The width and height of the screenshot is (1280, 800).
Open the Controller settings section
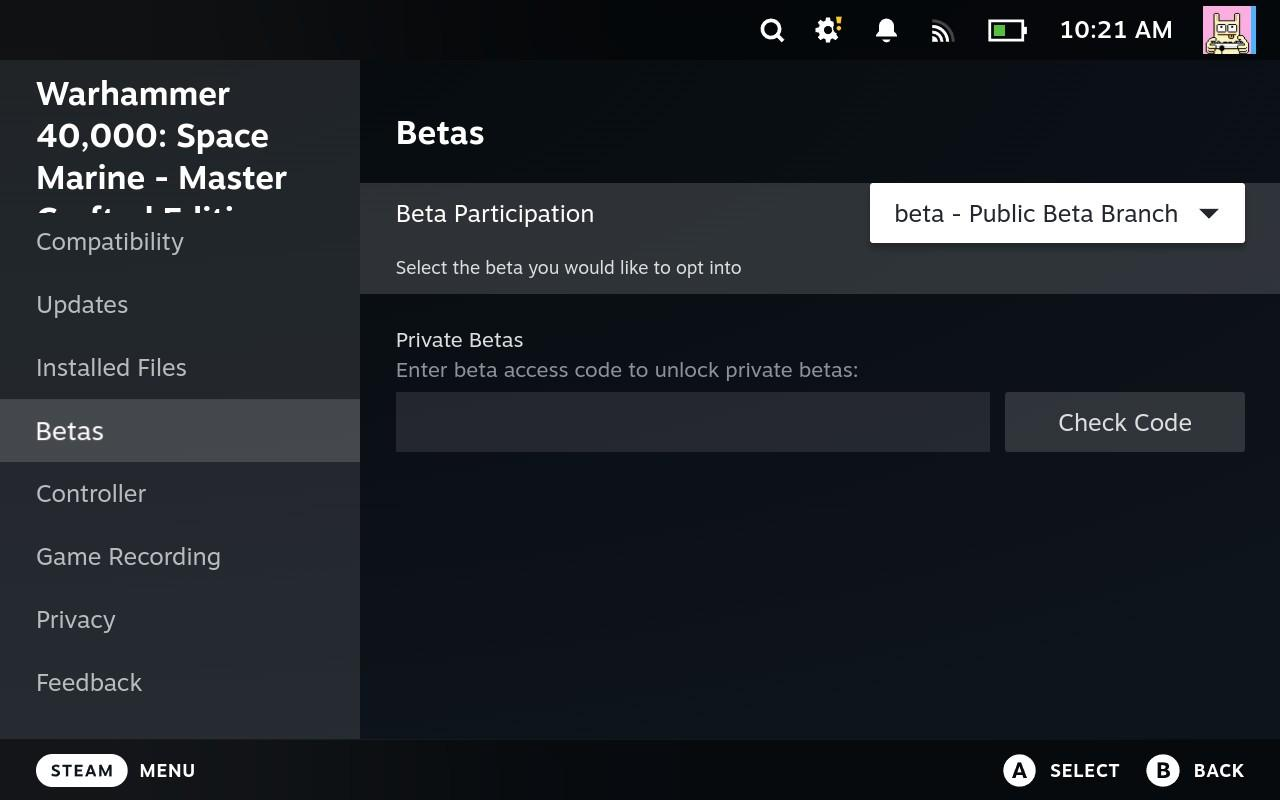point(91,494)
